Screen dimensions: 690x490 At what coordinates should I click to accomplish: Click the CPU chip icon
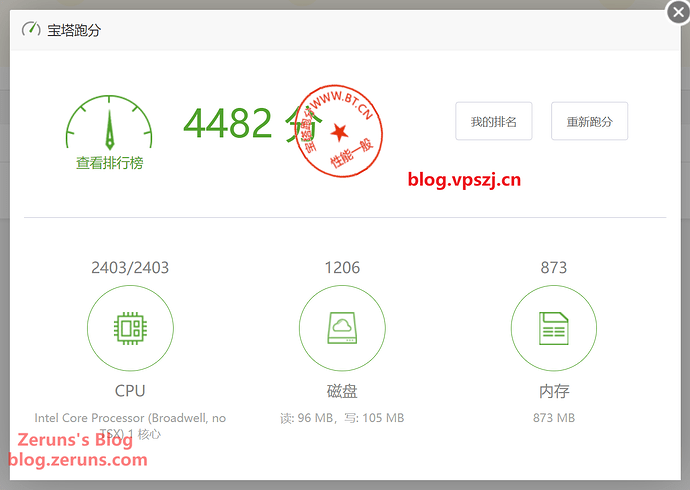click(130, 328)
